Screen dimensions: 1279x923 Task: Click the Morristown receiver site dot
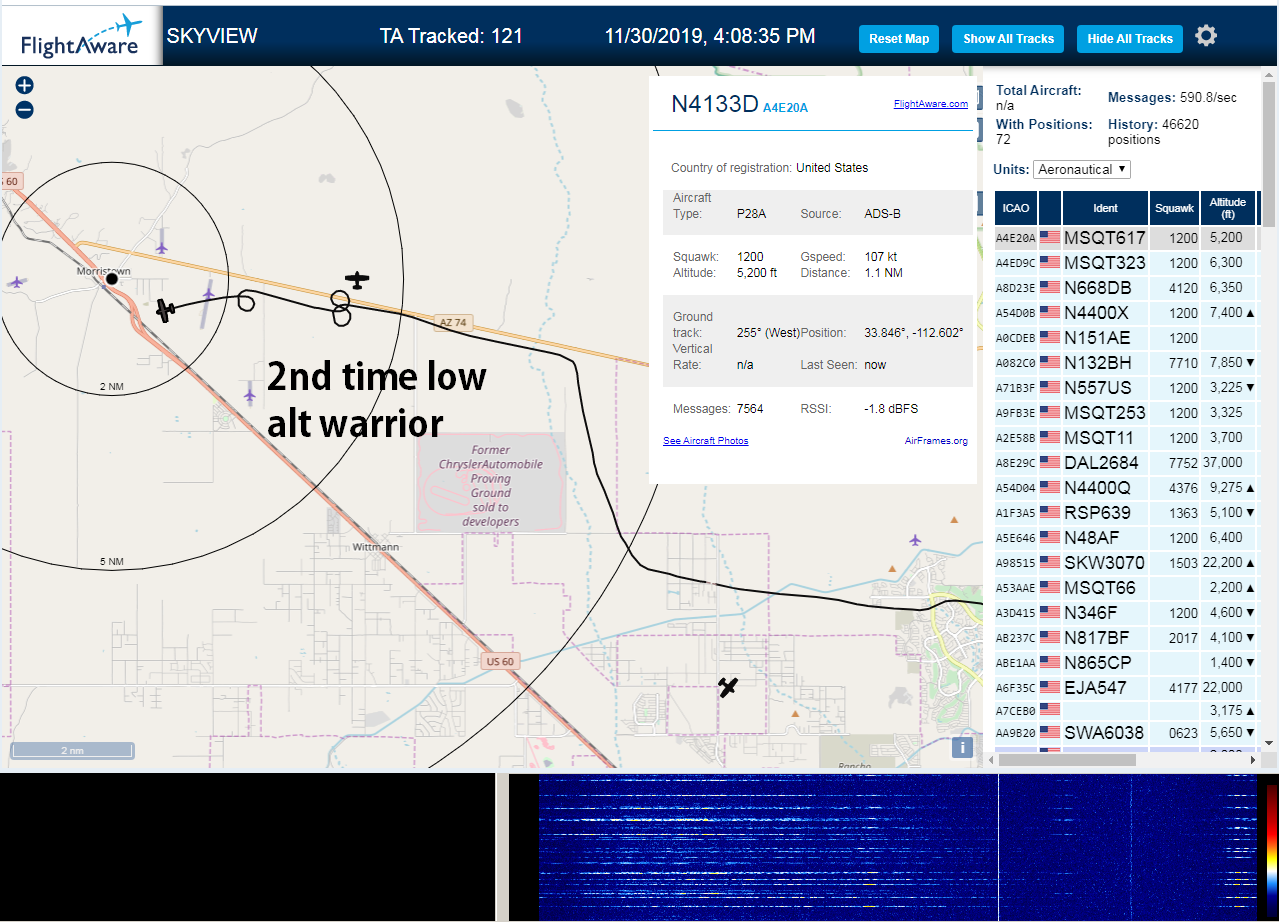coord(112,279)
